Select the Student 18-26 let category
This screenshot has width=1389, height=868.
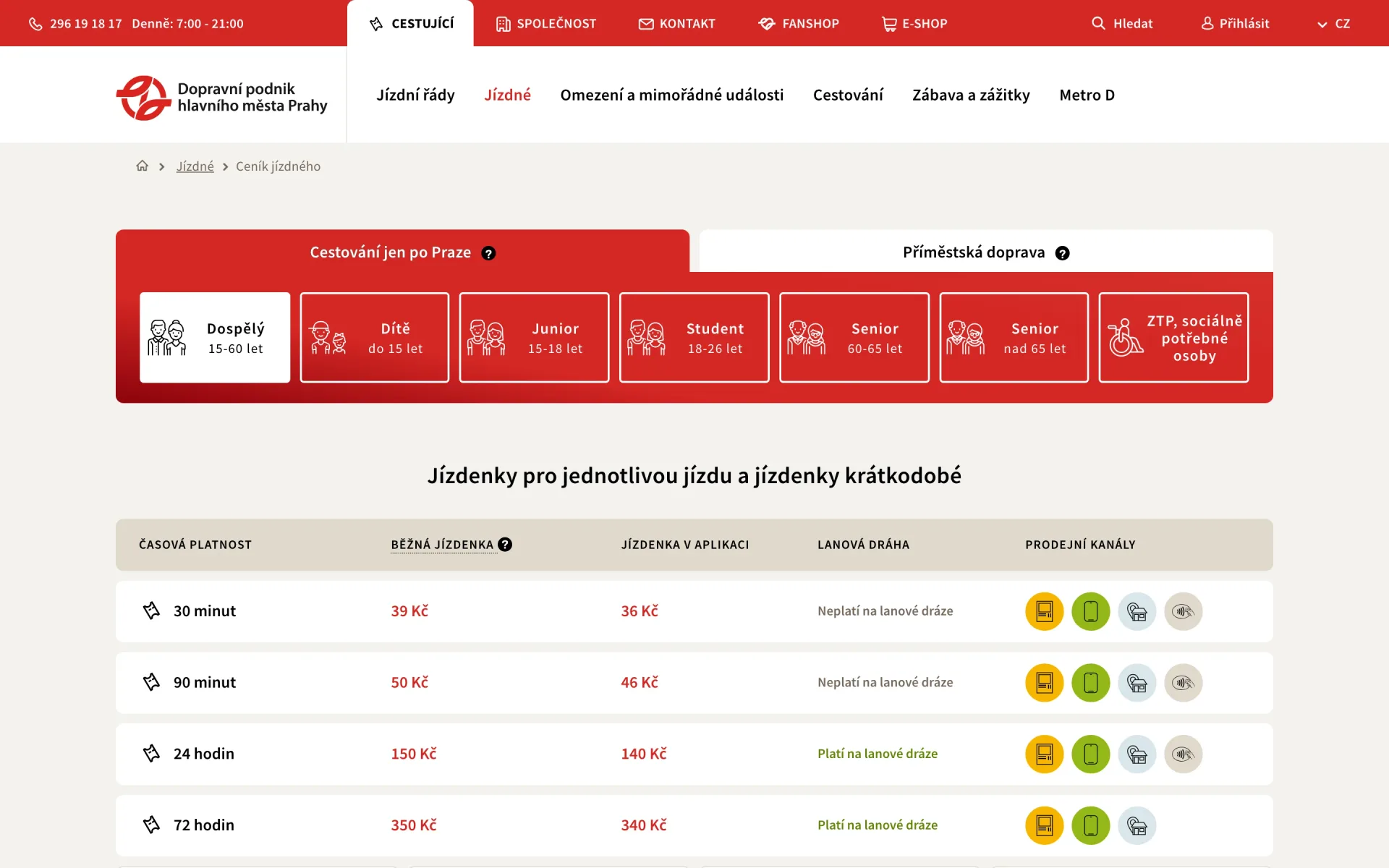click(x=694, y=338)
